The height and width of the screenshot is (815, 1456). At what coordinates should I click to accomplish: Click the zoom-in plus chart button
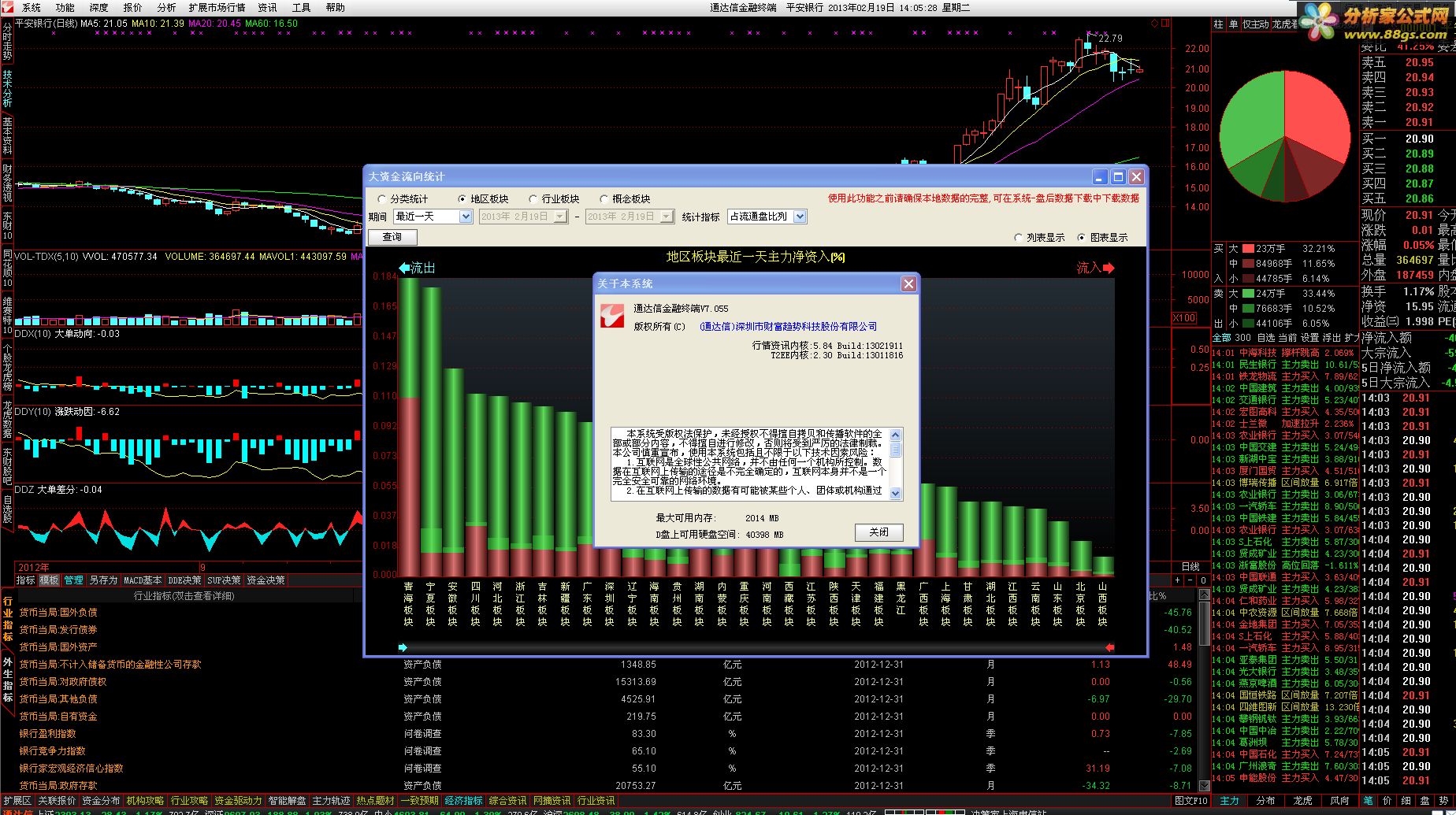tap(1178, 580)
